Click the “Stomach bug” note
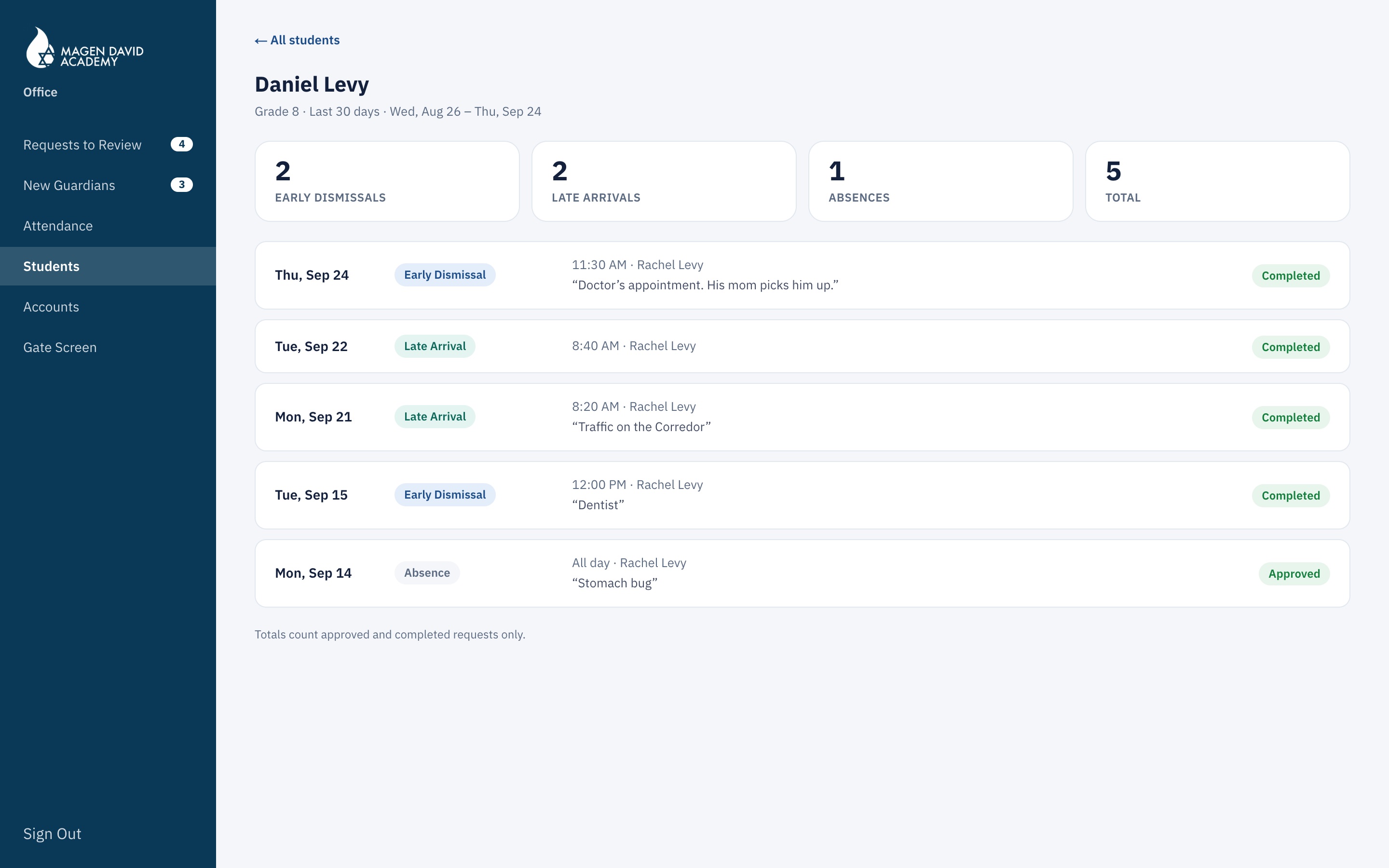1389x868 pixels. tap(615, 583)
